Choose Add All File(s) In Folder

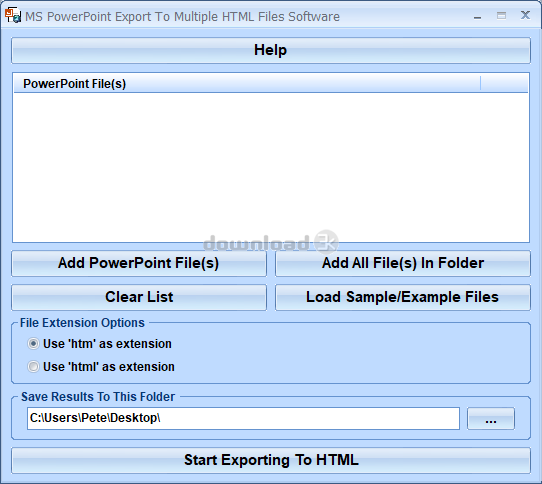(x=403, y=263)
